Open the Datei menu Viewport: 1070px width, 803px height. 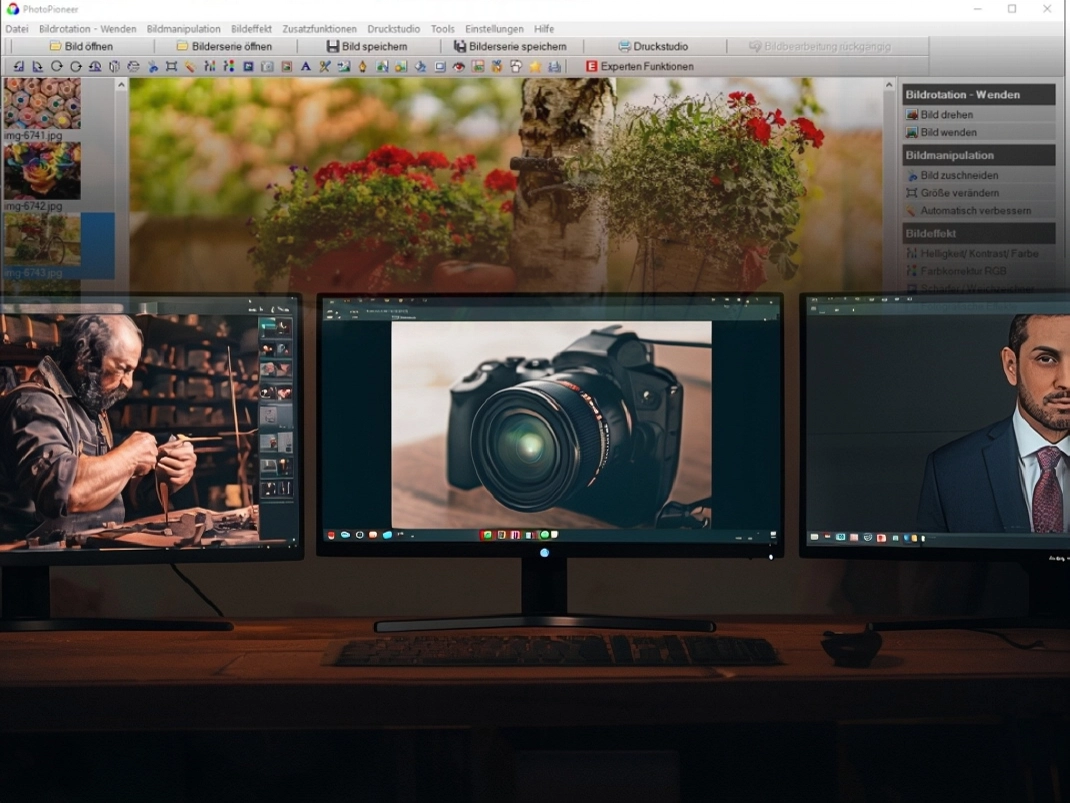pos(16,29)
